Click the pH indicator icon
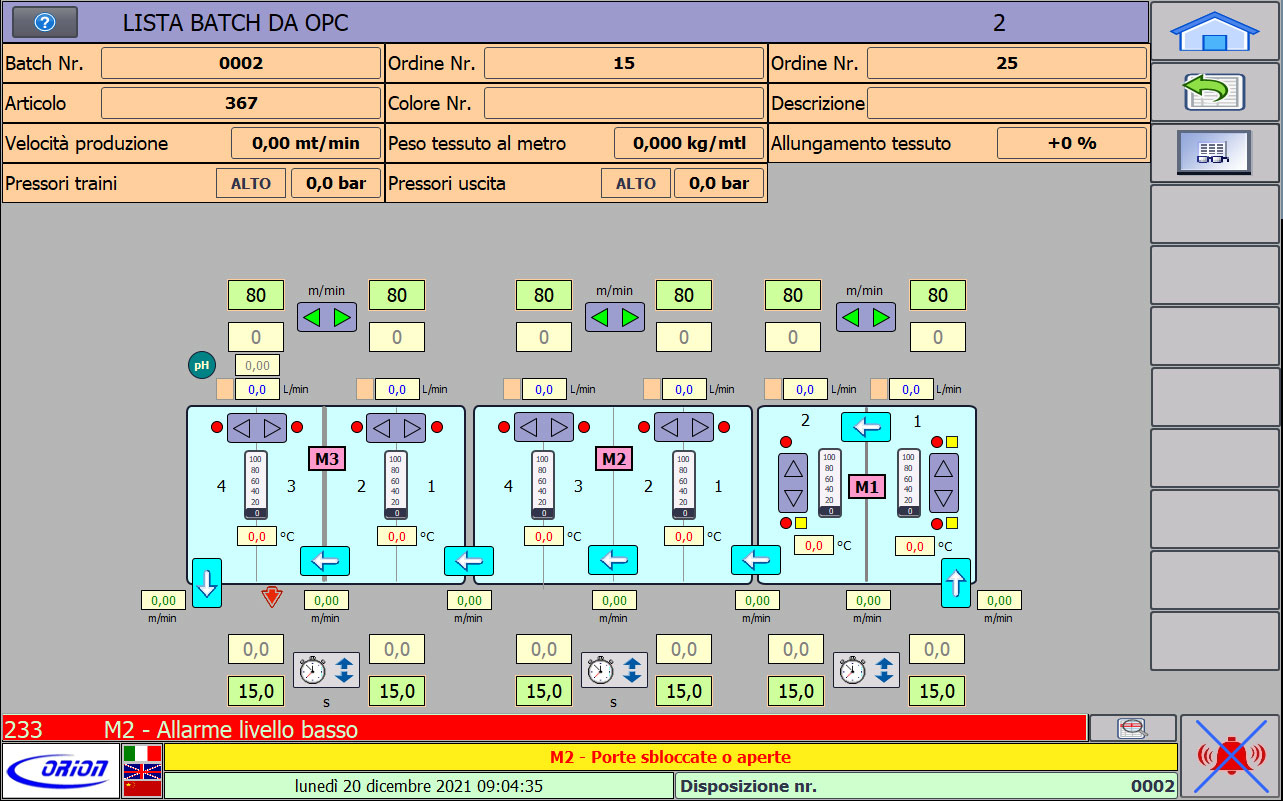Viewport: 1283px width, 801px height. pyautogui.click(x=202, y=366)
